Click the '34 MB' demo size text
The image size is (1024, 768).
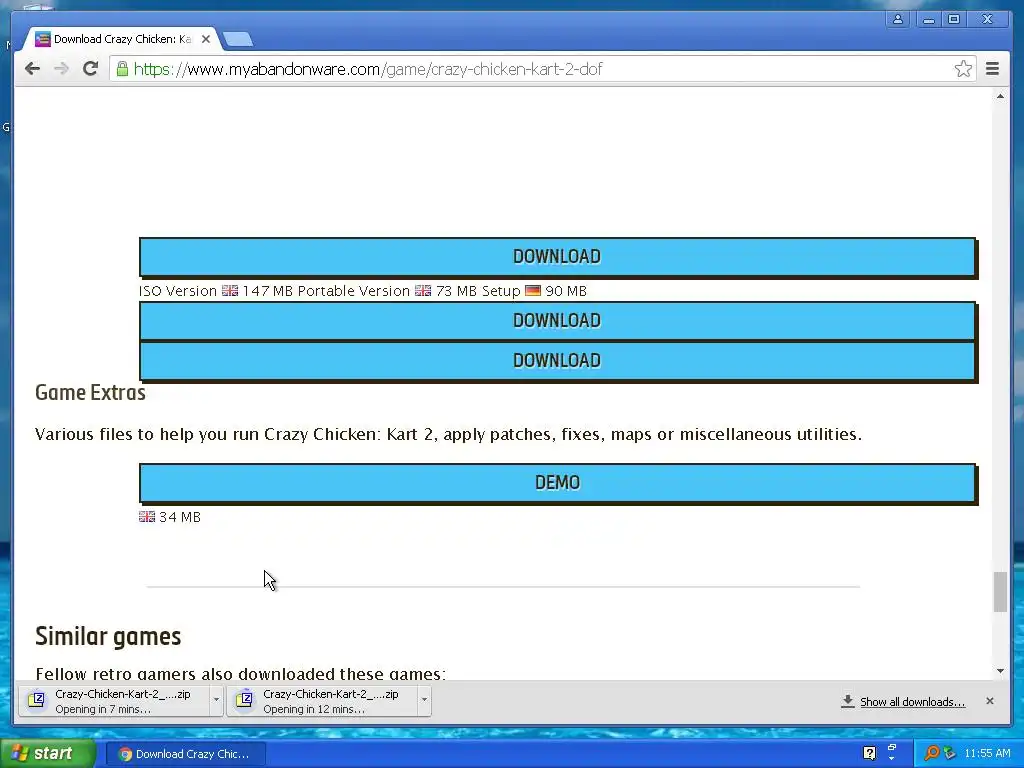[180, 517]
